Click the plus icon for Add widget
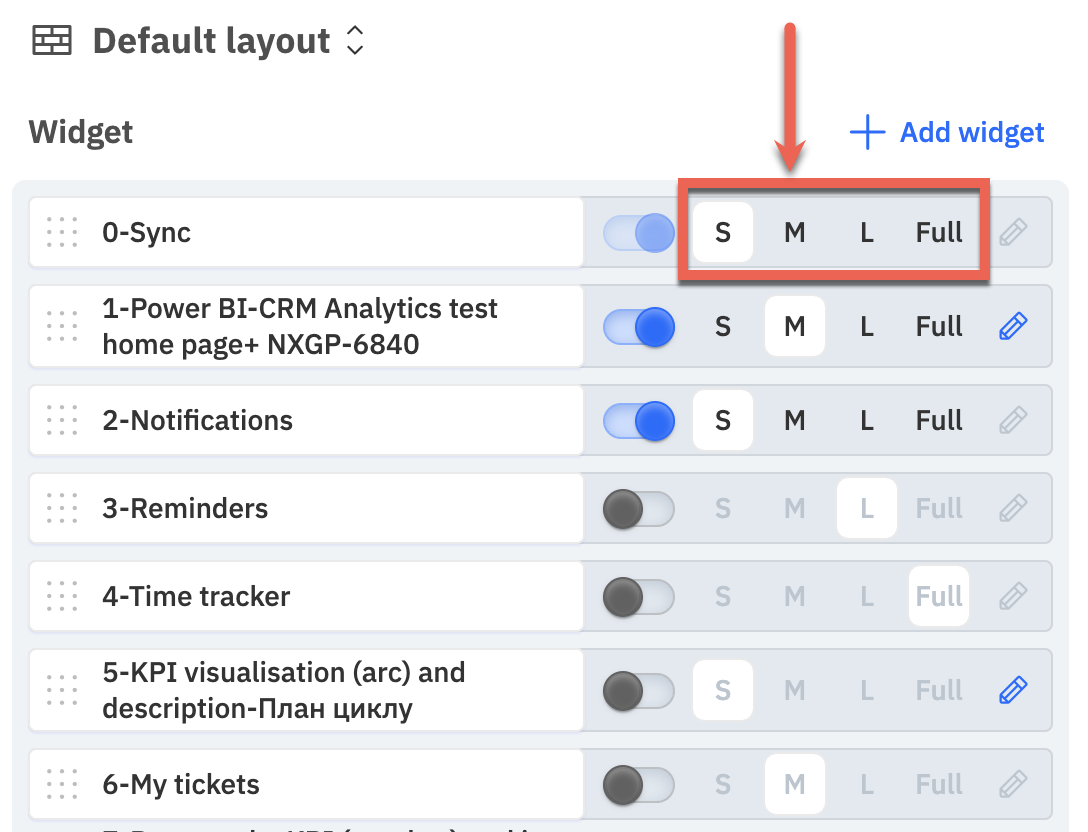 [867, 132]
